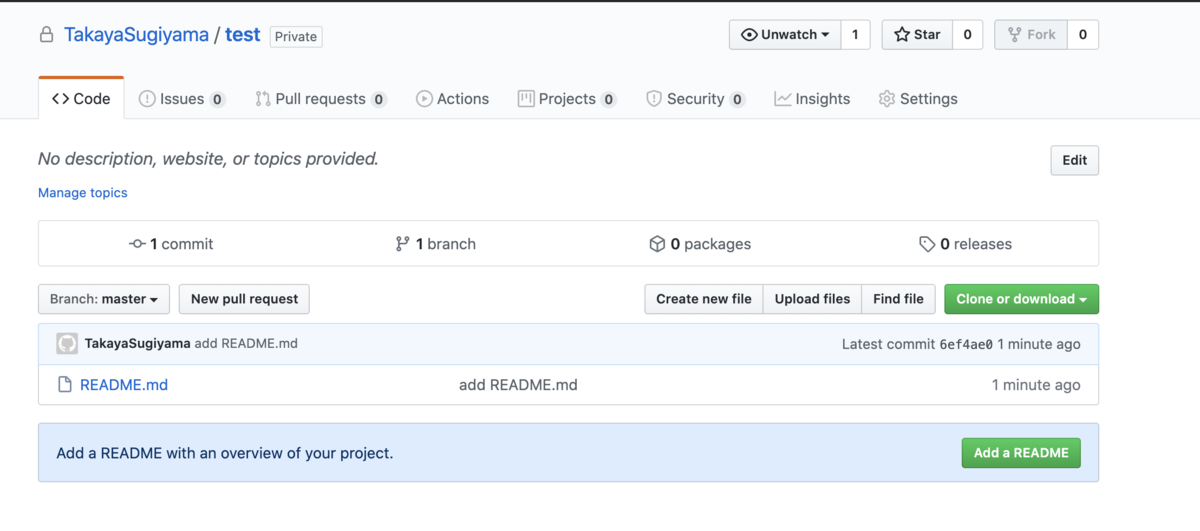Click the tag icon beside 0 releases
The image size is (1200, 531).
927,244
